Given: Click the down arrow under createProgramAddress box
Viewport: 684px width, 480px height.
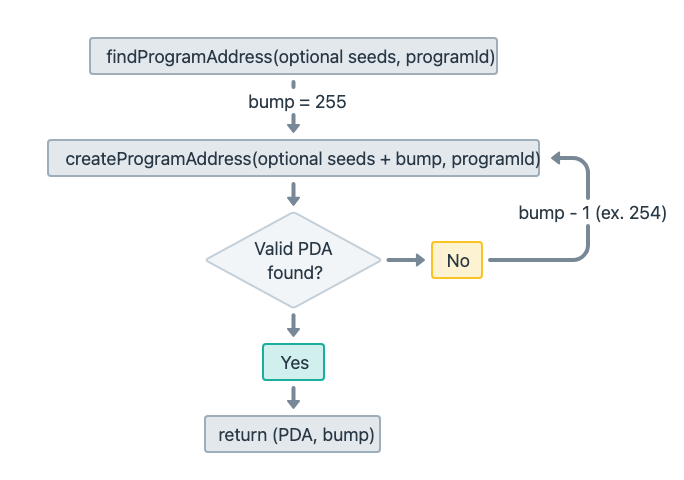Looking at the screenshot, I should pyautogui.click(x=294, y=193).
